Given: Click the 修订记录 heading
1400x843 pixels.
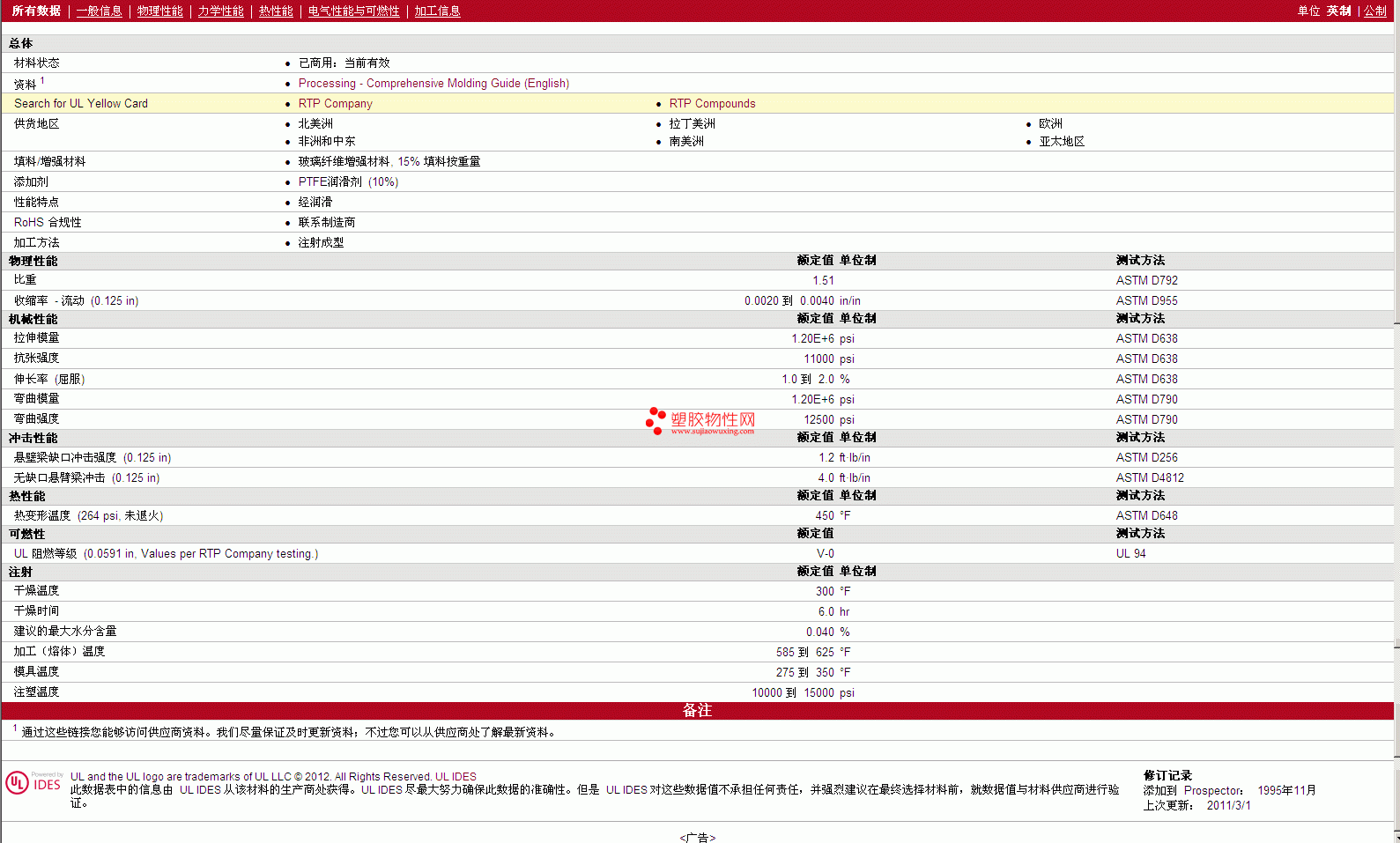Looking at the screenshot, I should (x=1167, y=775).
